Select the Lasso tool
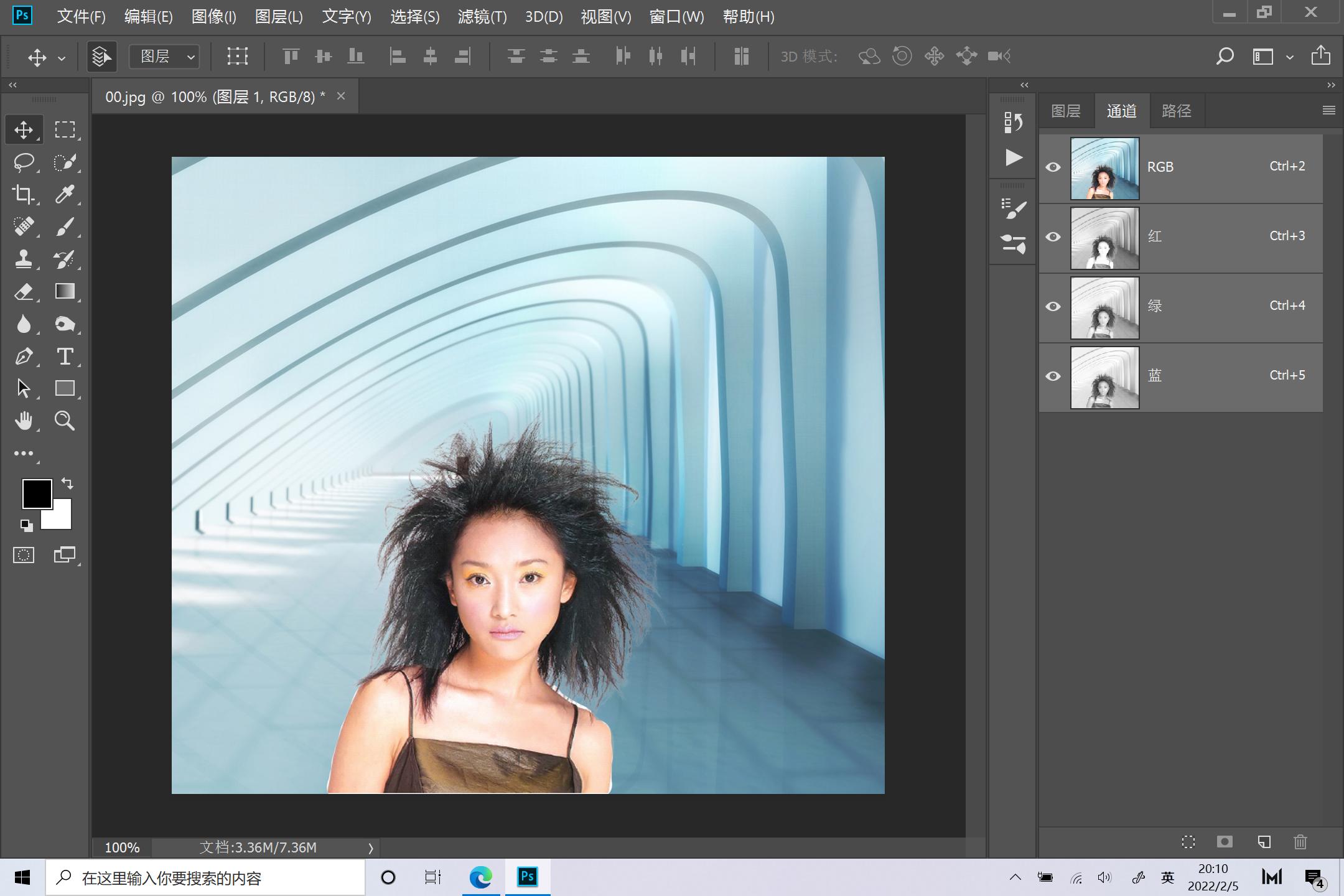The width and height of the screenshot is (1344, 896). [24, 162]
